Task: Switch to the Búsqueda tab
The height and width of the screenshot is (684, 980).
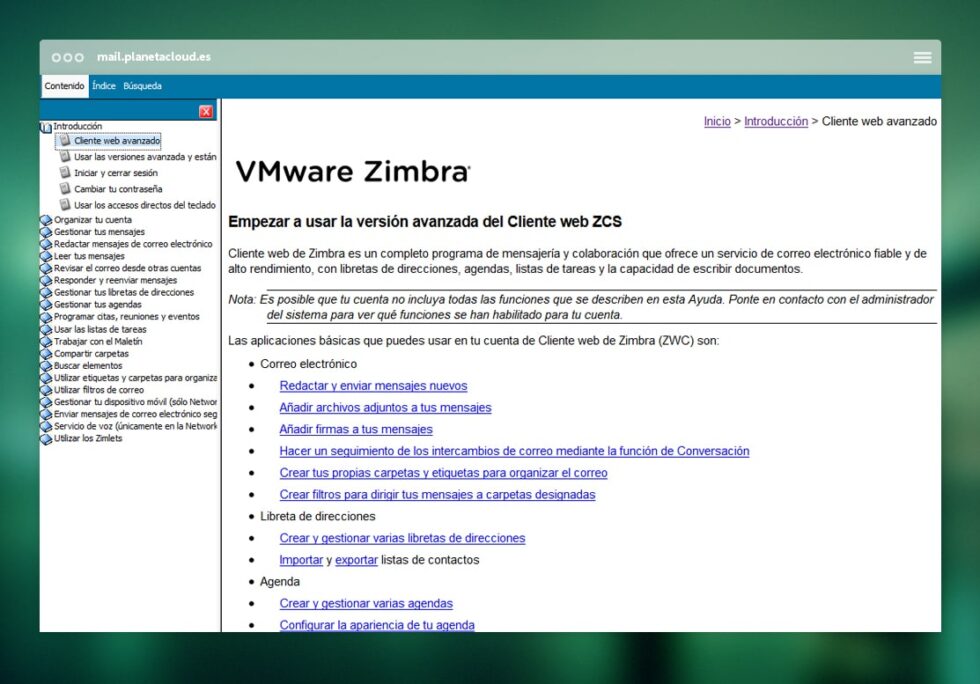Action: [141, 86]
